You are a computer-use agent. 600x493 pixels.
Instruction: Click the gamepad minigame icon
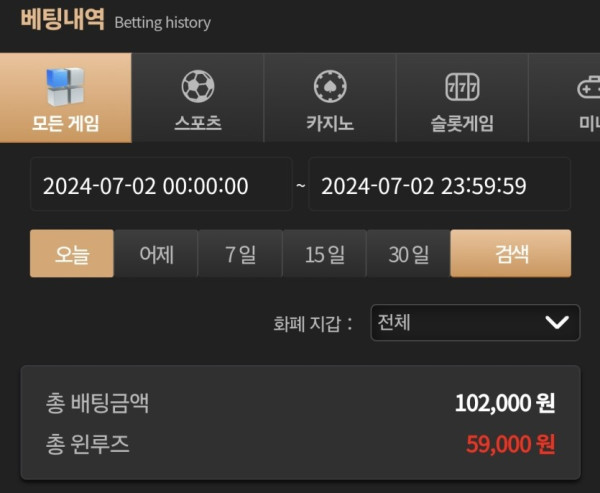click(589, 87)
